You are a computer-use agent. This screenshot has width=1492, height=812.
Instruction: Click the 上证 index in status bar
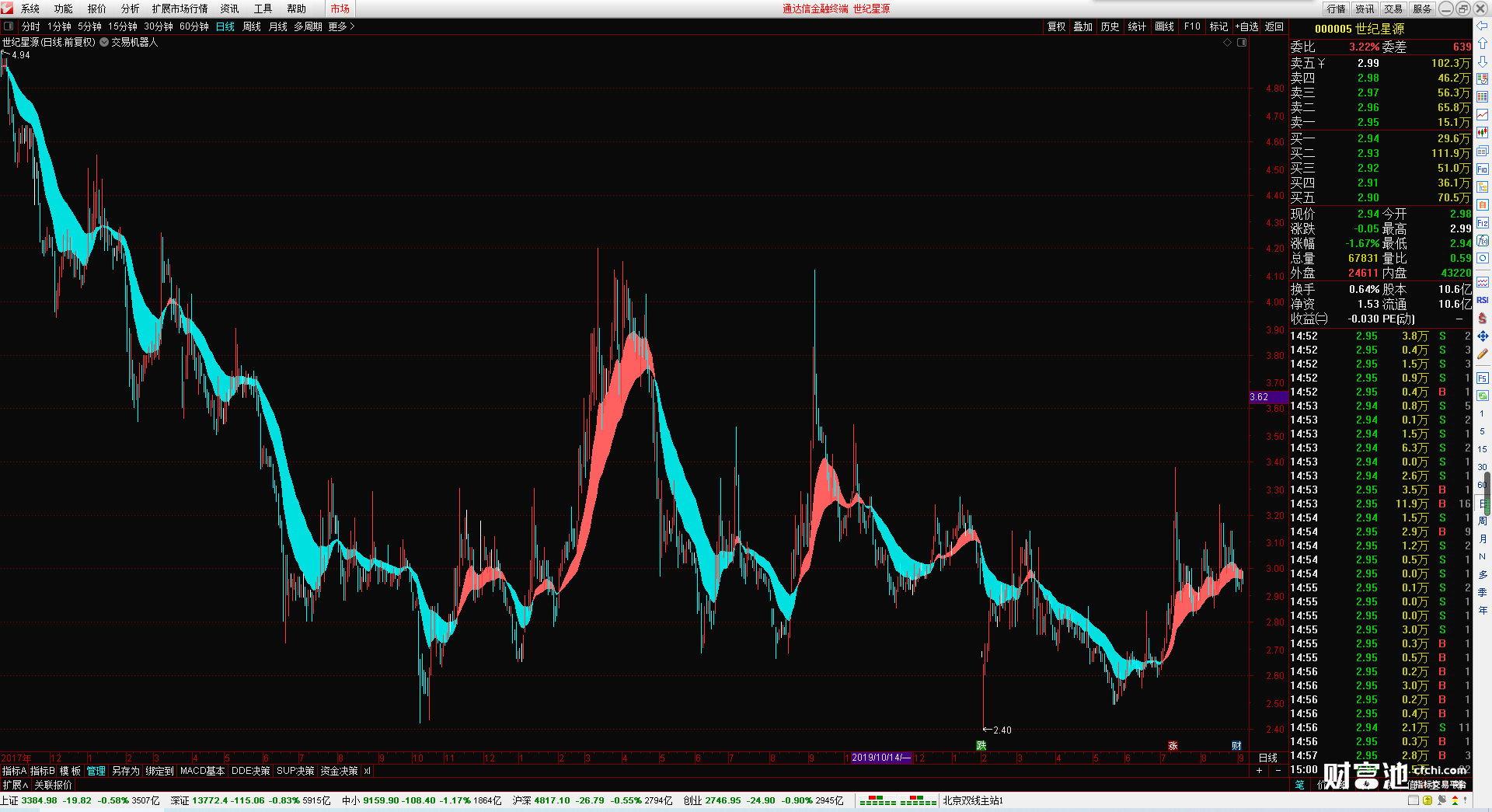point(80,800)
